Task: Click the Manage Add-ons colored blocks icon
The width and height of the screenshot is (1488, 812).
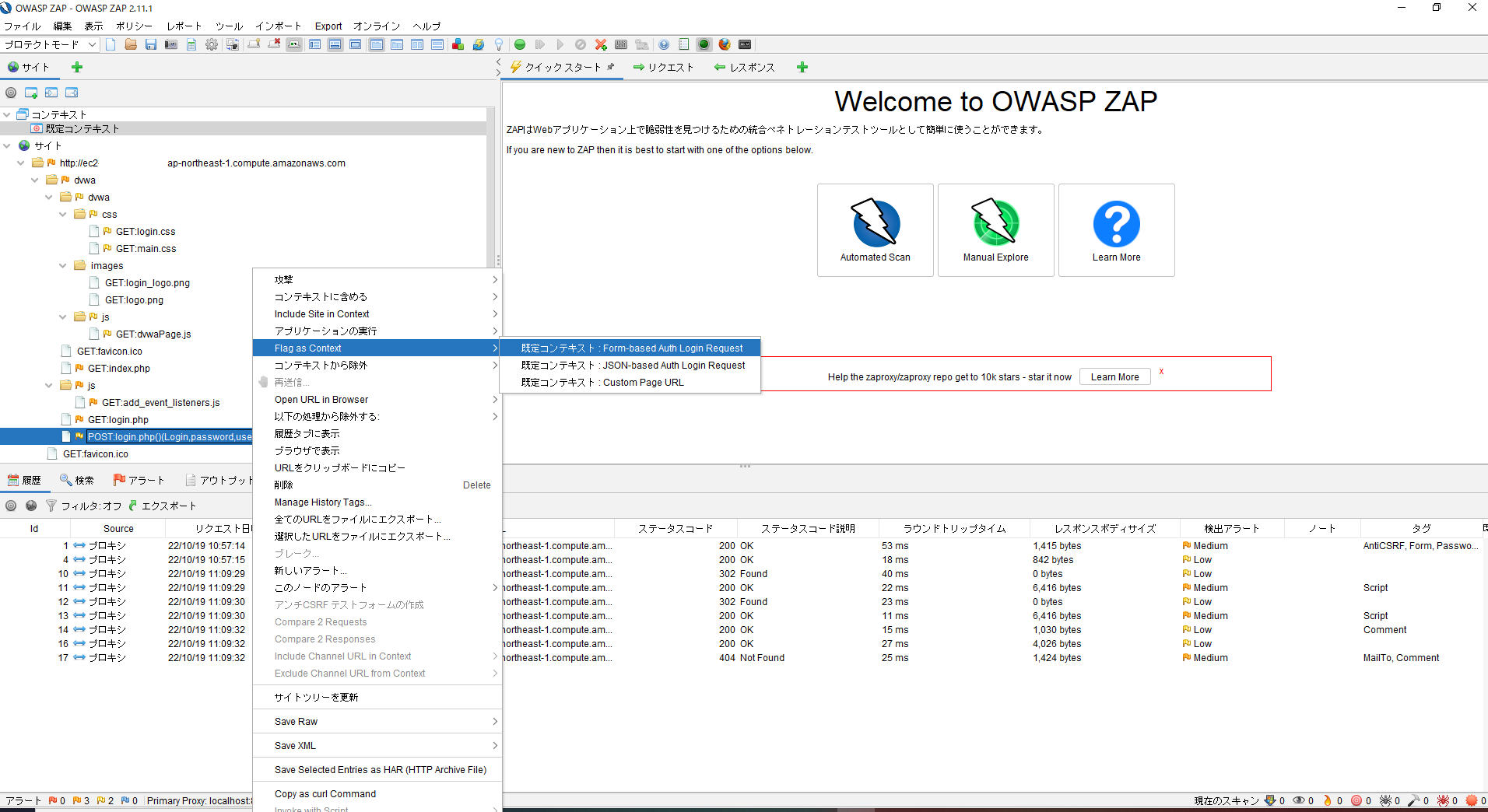Action: pos(458,44)
